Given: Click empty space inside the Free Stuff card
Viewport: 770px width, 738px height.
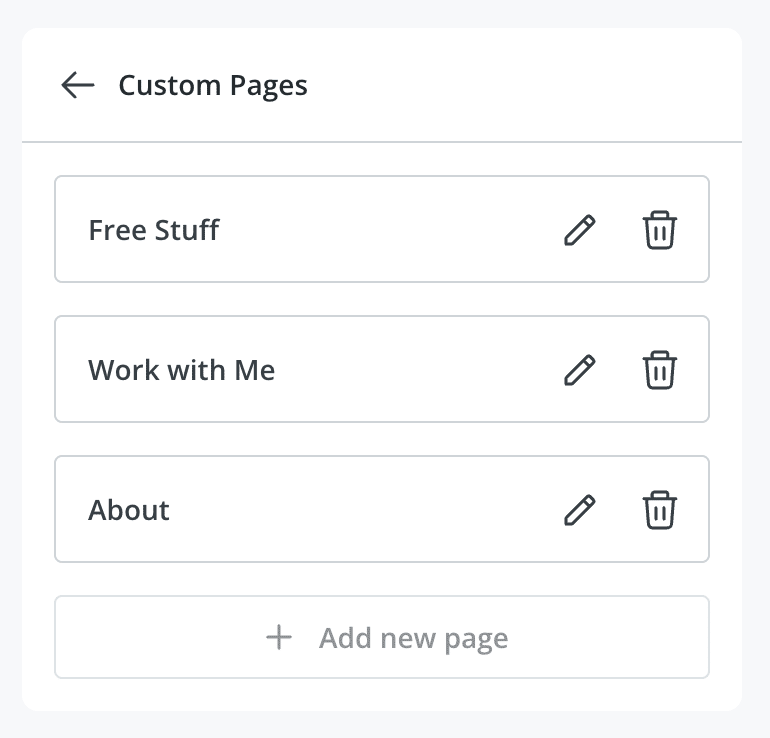Looking at the screenshot, I should point(388,229).
